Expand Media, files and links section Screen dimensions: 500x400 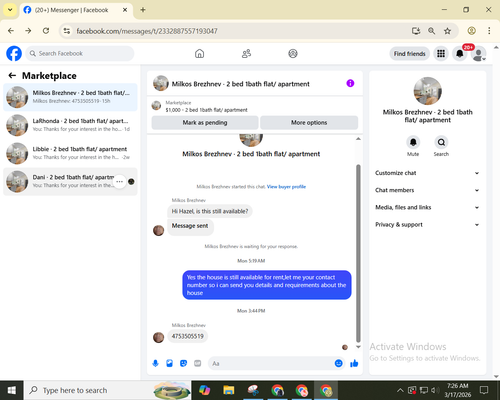(x=427, y=207)
